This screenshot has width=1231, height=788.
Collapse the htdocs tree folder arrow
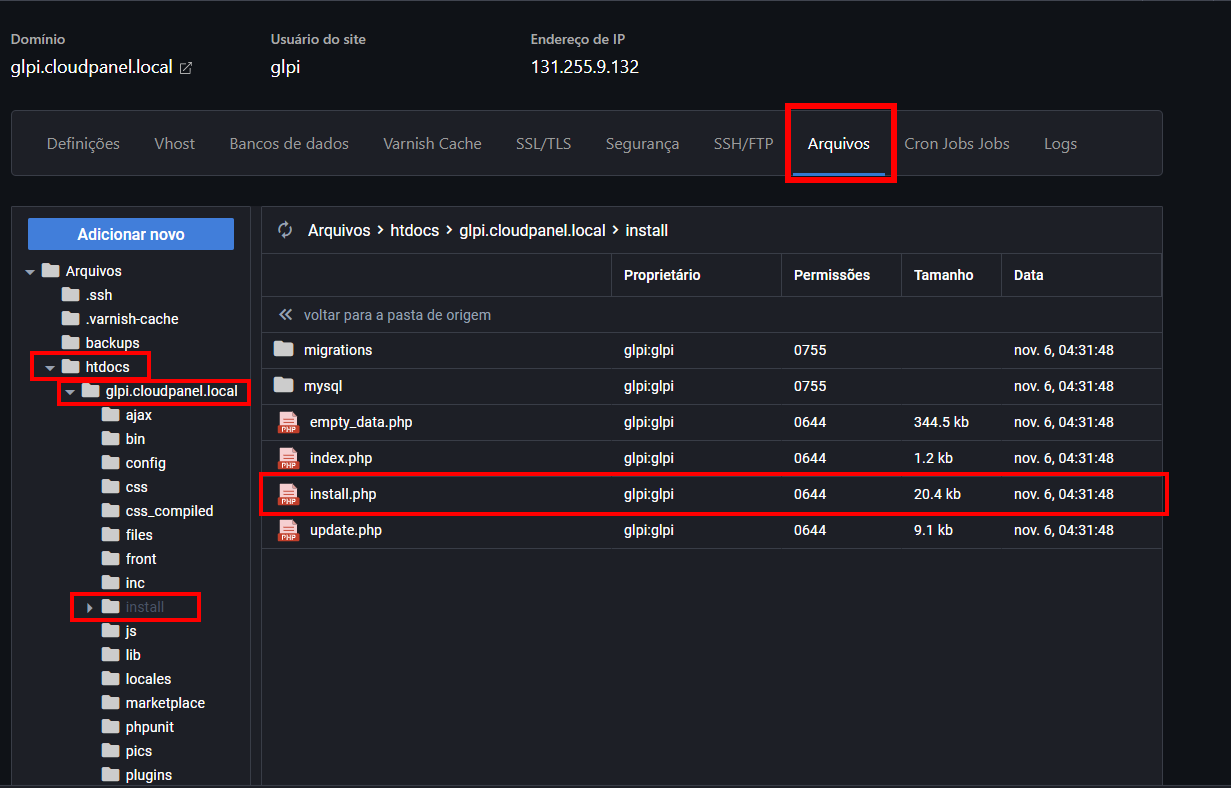(x=50, y=368)
